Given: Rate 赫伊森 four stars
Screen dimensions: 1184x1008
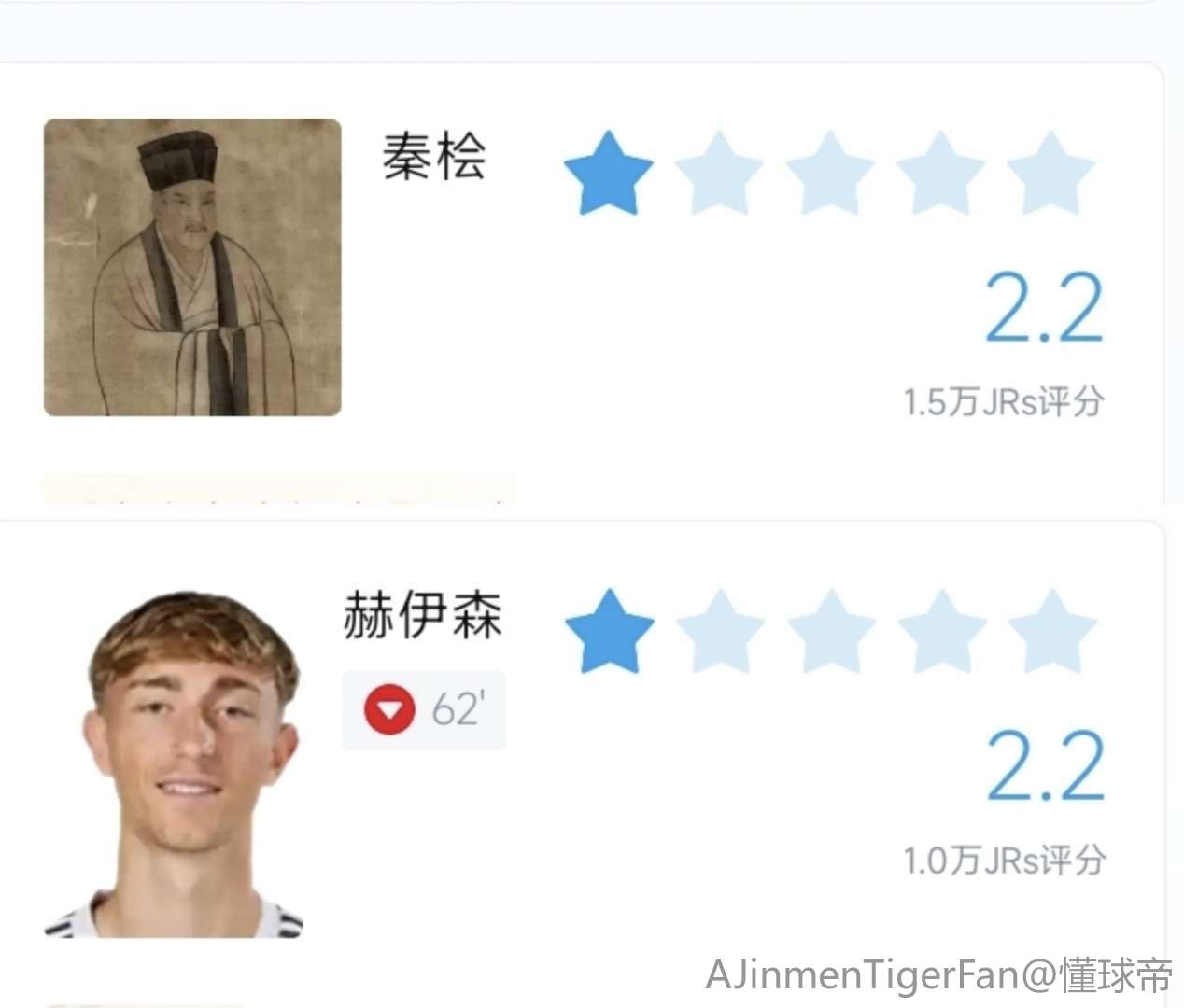Looking at the screenshot, I should (x=941, y=632).
